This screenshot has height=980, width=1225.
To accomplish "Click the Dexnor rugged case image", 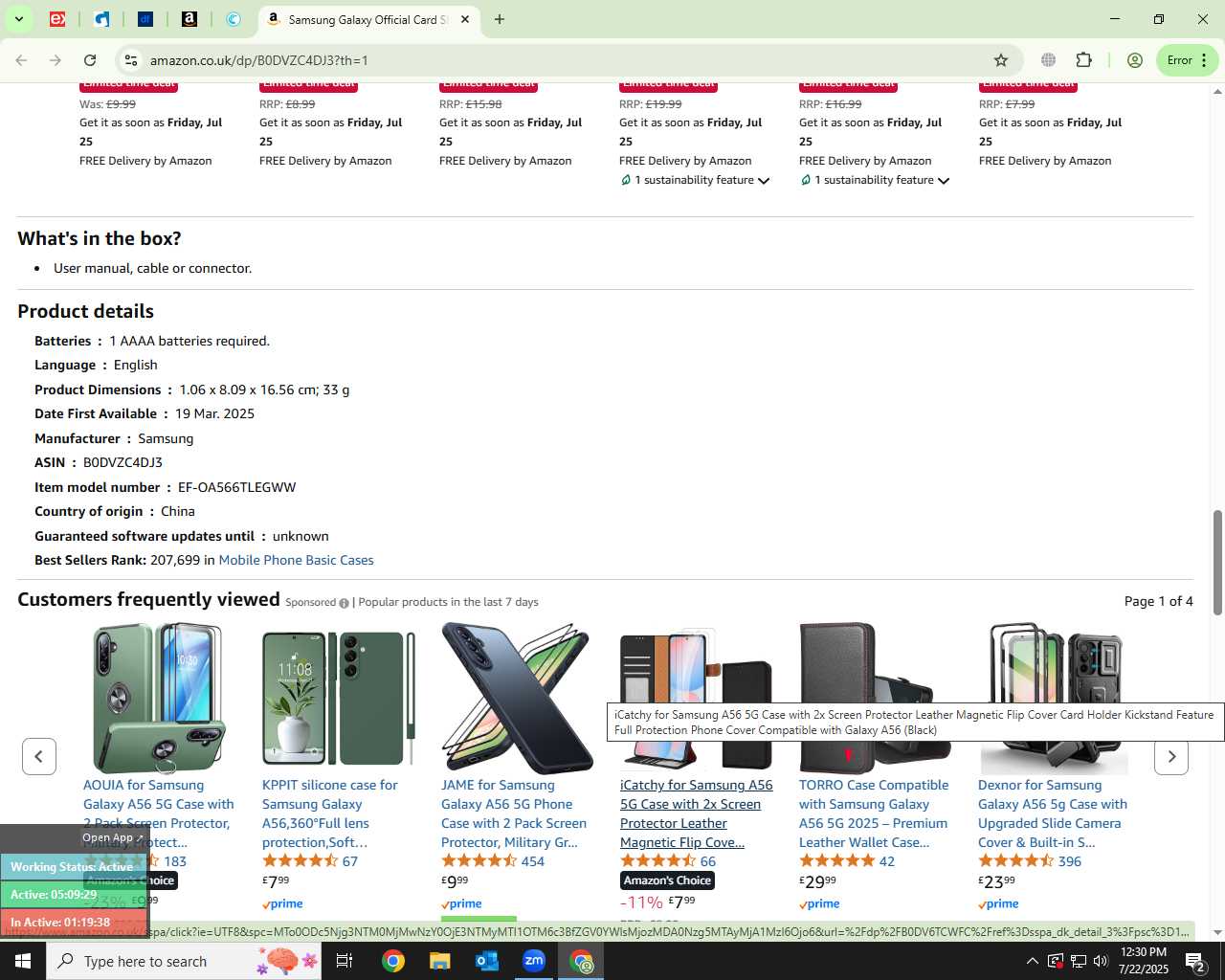I will point(1054,698).
